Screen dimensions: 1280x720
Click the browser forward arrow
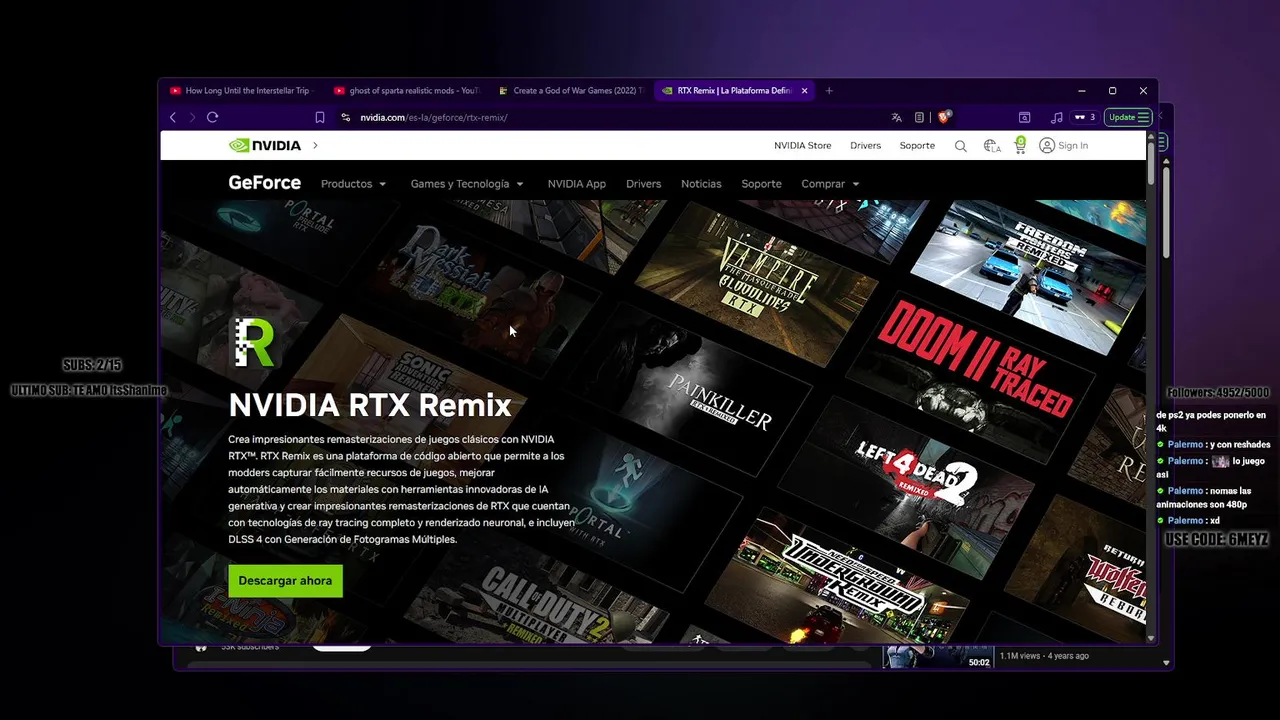click(x=192, y=117)
